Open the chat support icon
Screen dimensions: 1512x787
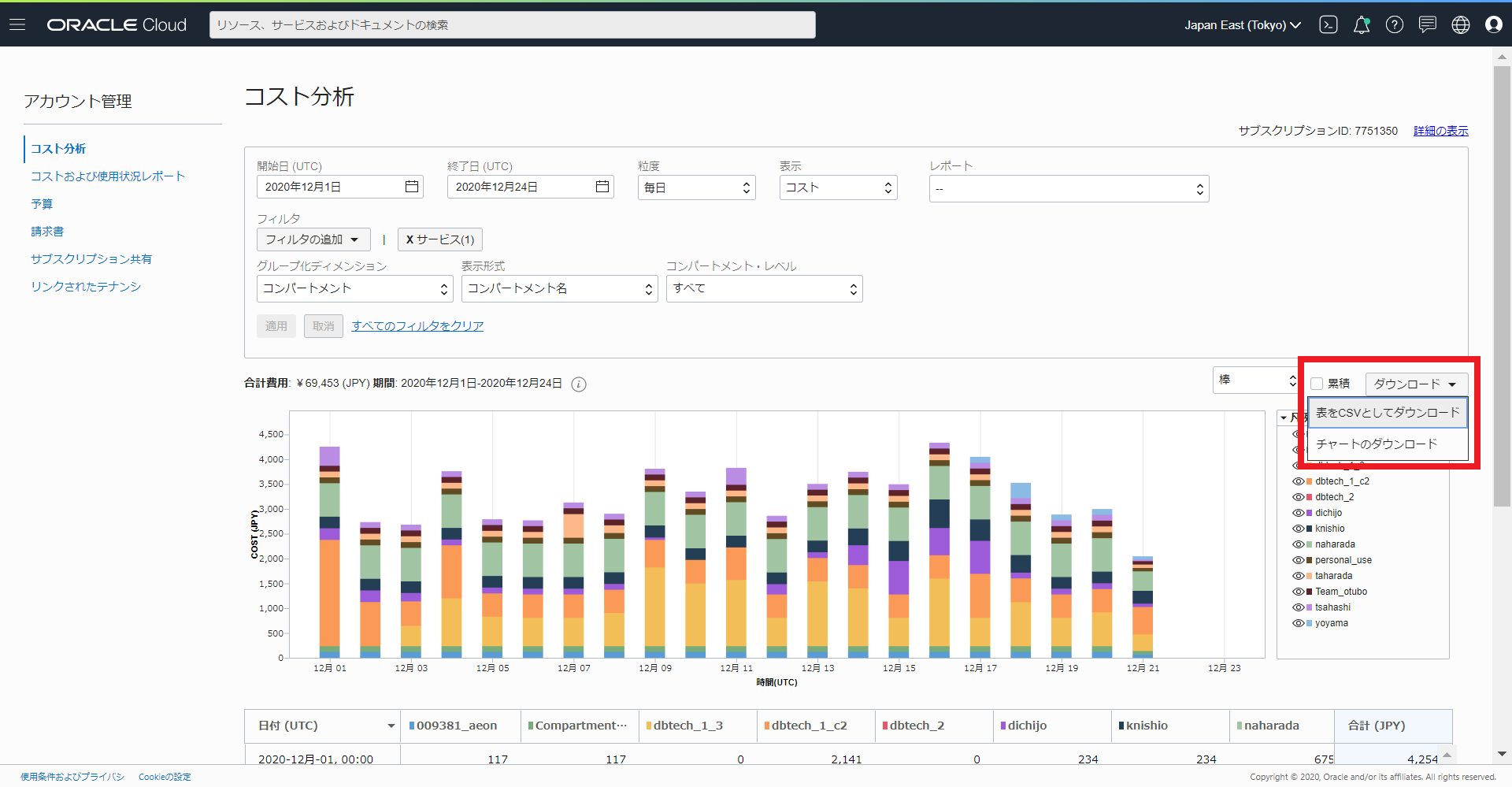pyautogui.click(x=1427, y=24)
